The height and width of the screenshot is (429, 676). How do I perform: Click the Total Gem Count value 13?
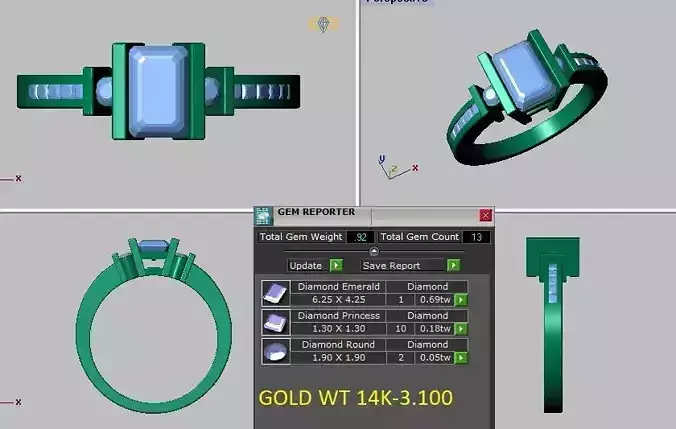(x=476, y=237)
